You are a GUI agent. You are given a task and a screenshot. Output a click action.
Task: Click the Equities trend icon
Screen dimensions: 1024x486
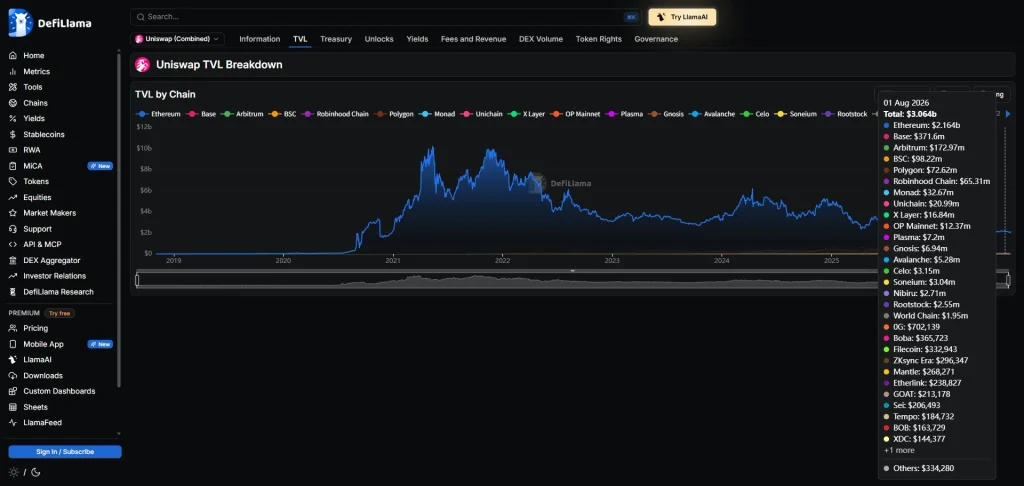(x=12, y=197)
